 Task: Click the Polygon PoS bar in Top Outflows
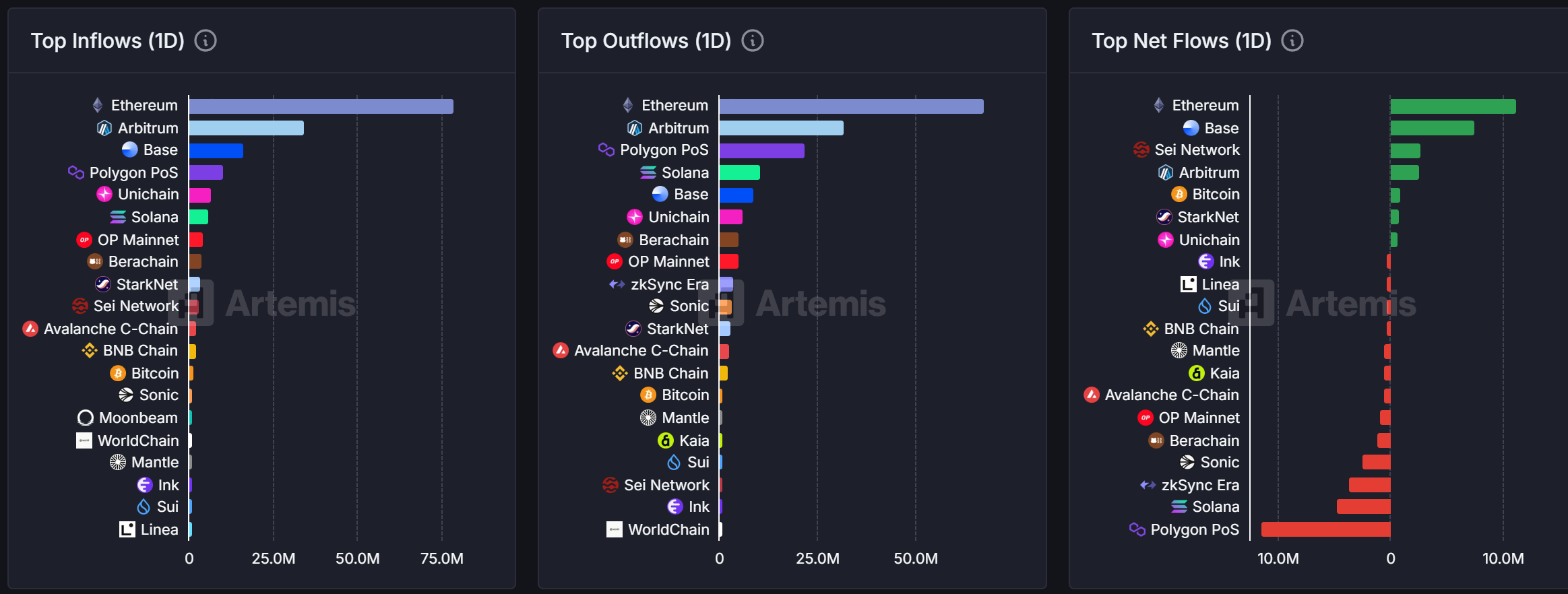[x=762, y=151]
